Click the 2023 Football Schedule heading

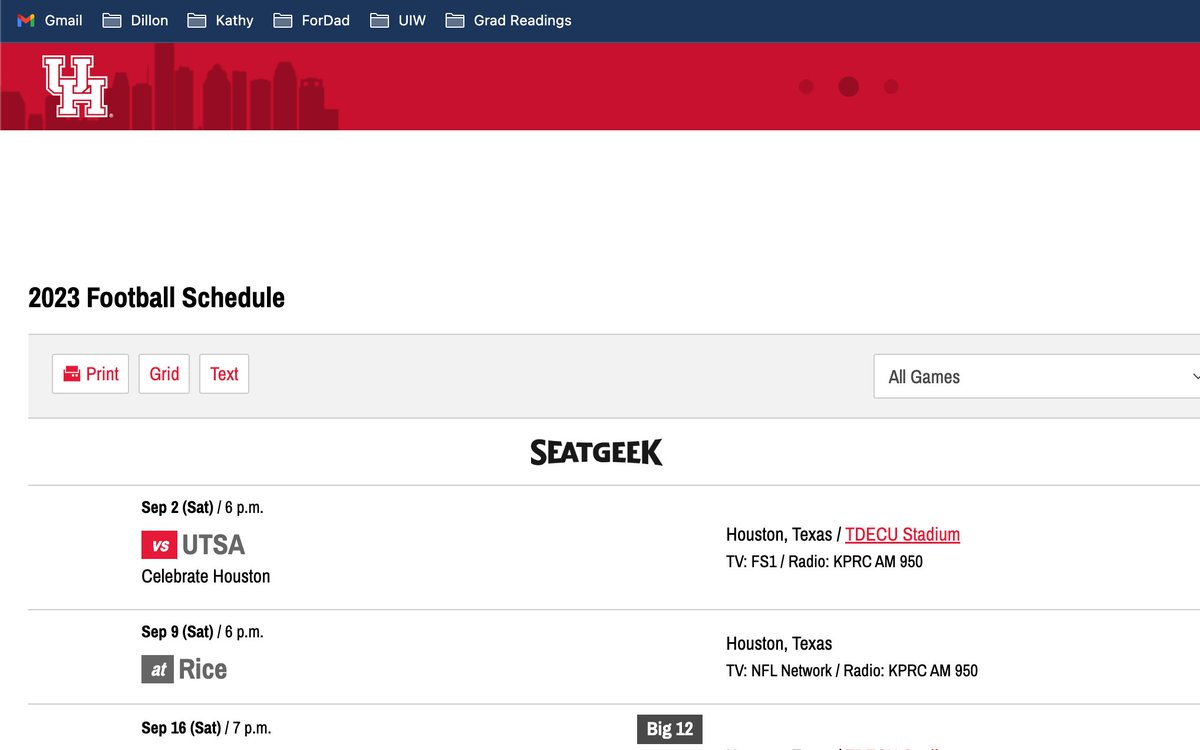click(x=156, y=297)
